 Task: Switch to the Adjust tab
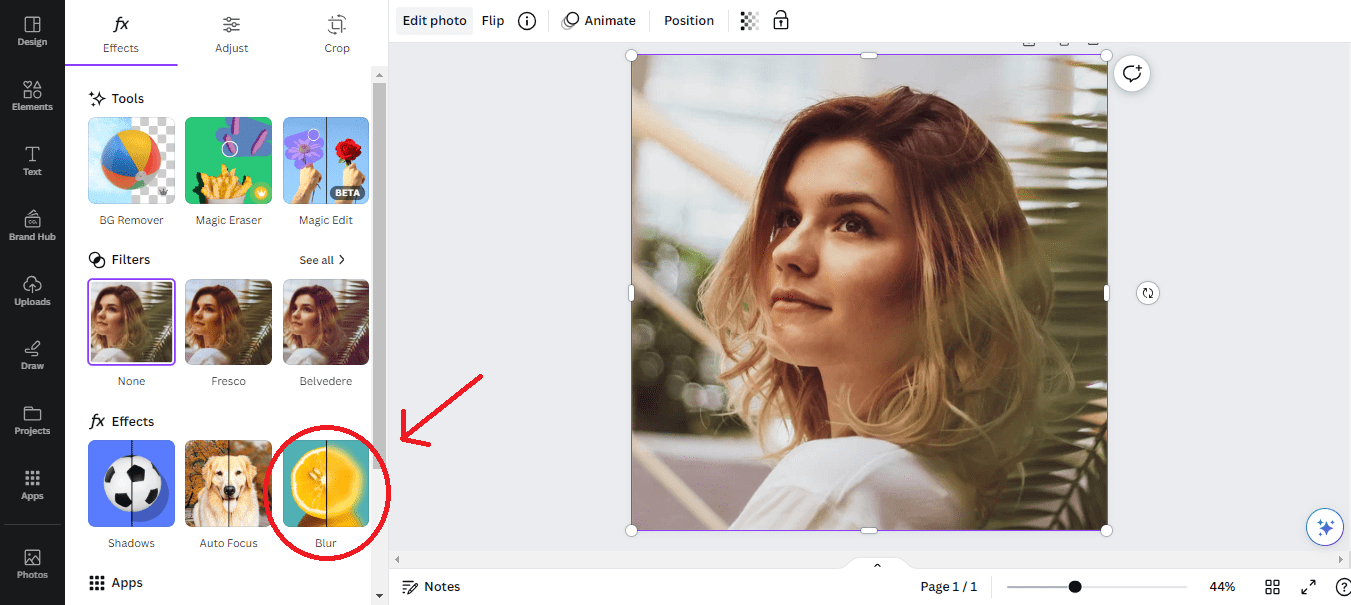231,35
